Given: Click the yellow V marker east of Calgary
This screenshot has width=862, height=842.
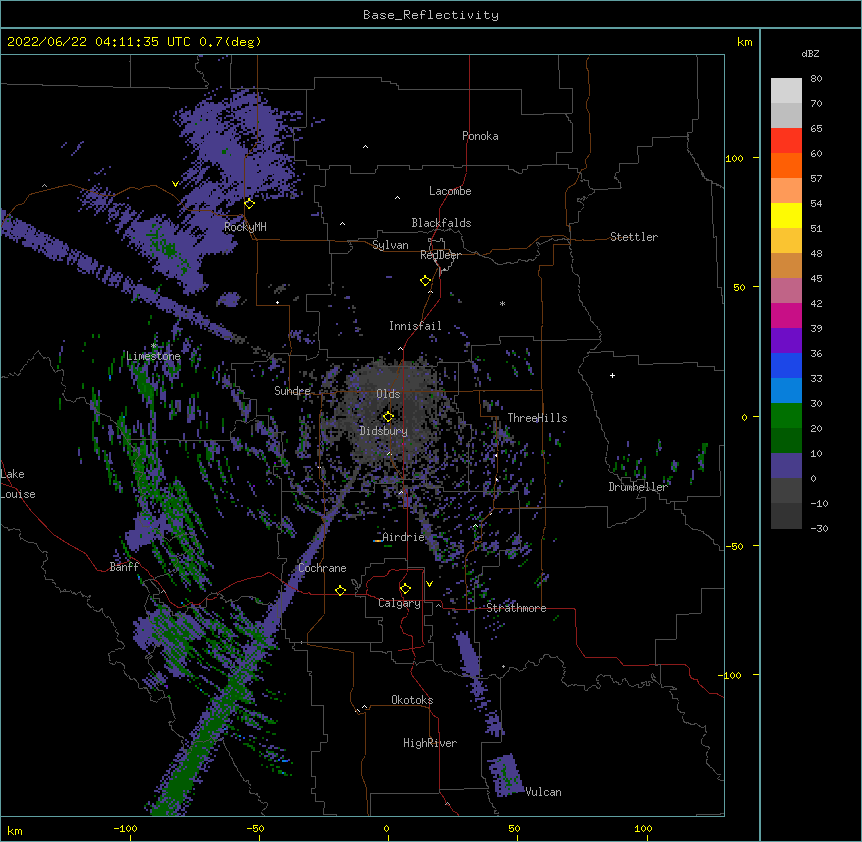Looking at the screenshot, I should (x=429, y=584).
